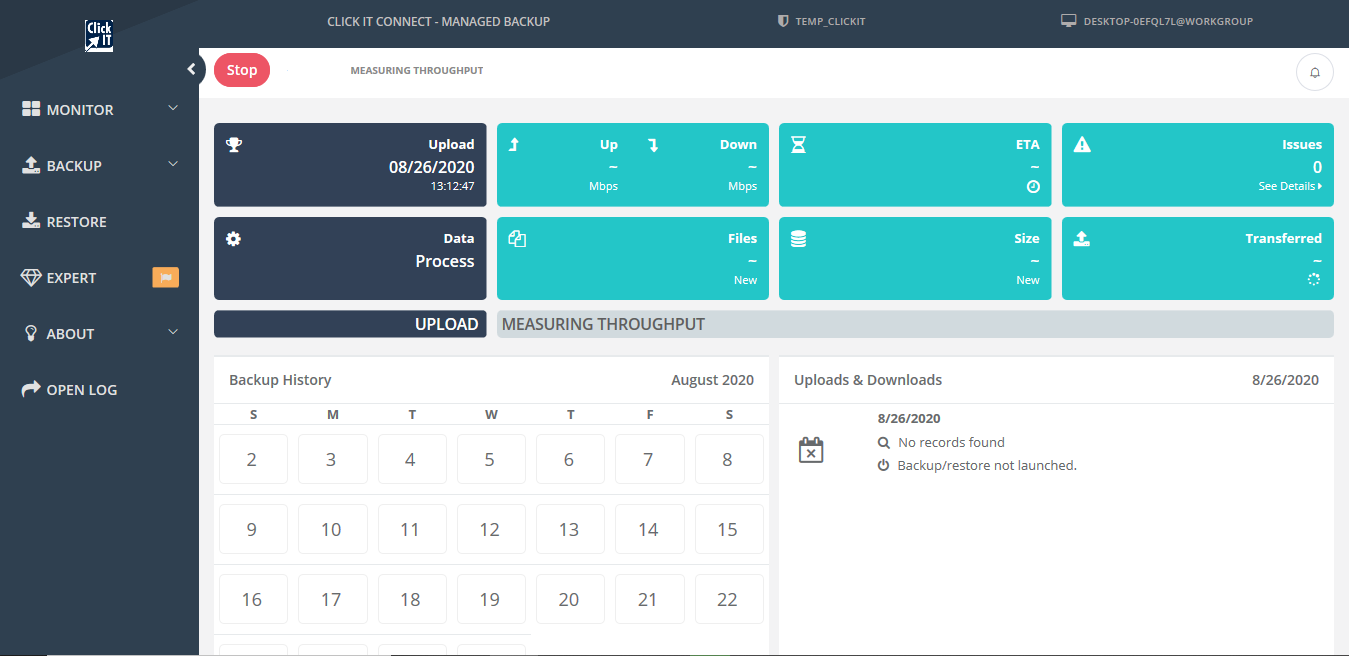Screen dimensions: 1349x656
Task: Click the clock icon on ETA card
Action: 1034,187
